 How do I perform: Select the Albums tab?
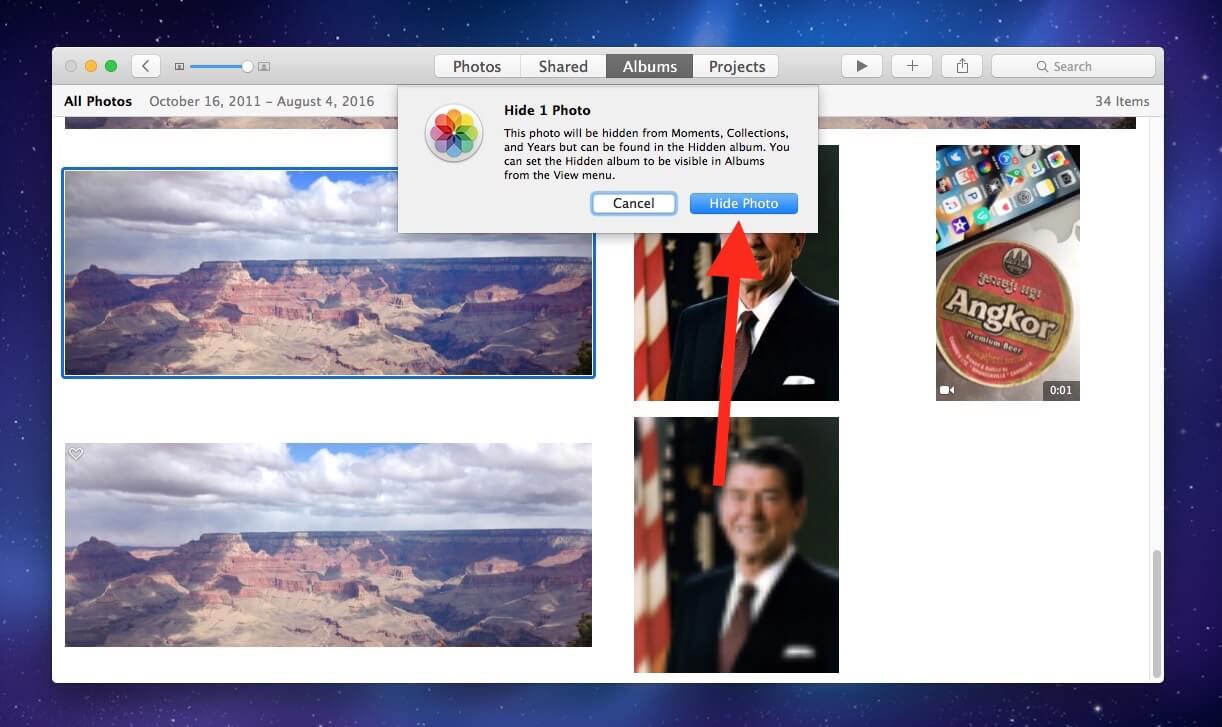click(x=649, y=66)
